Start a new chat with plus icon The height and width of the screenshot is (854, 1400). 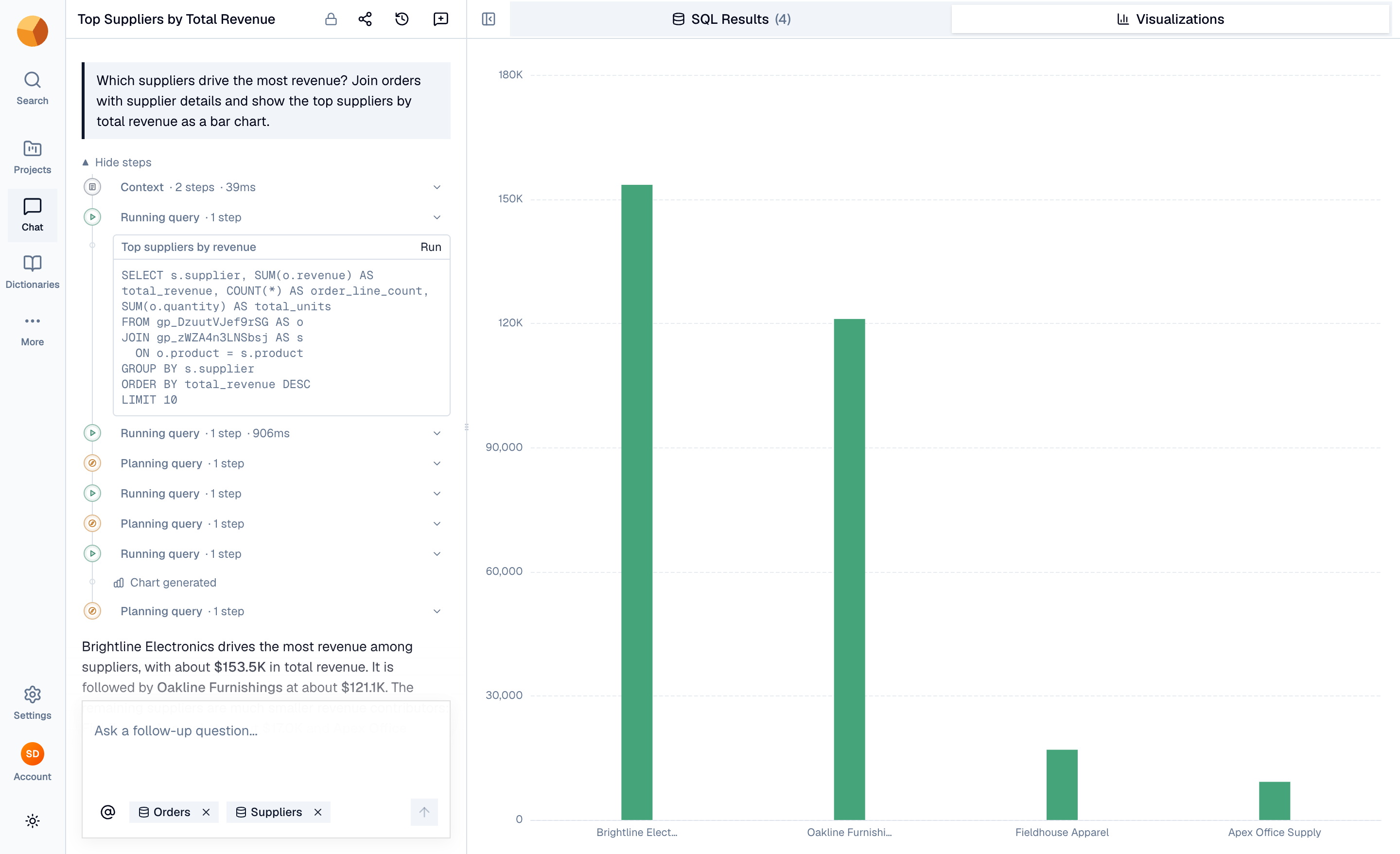pyautogui.click(x=440, y=19)
